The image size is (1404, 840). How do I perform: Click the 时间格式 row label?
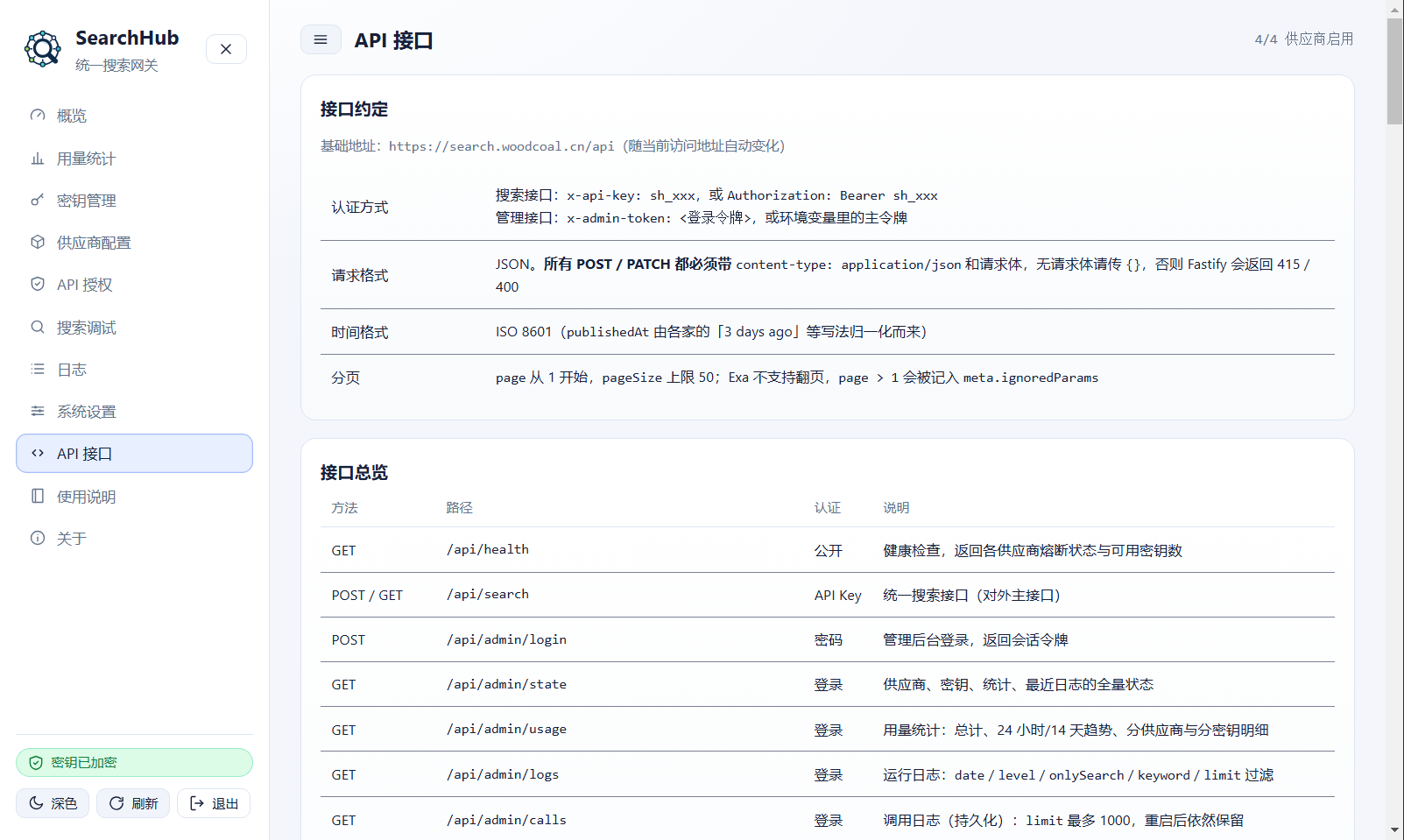(x=360, y=332)
